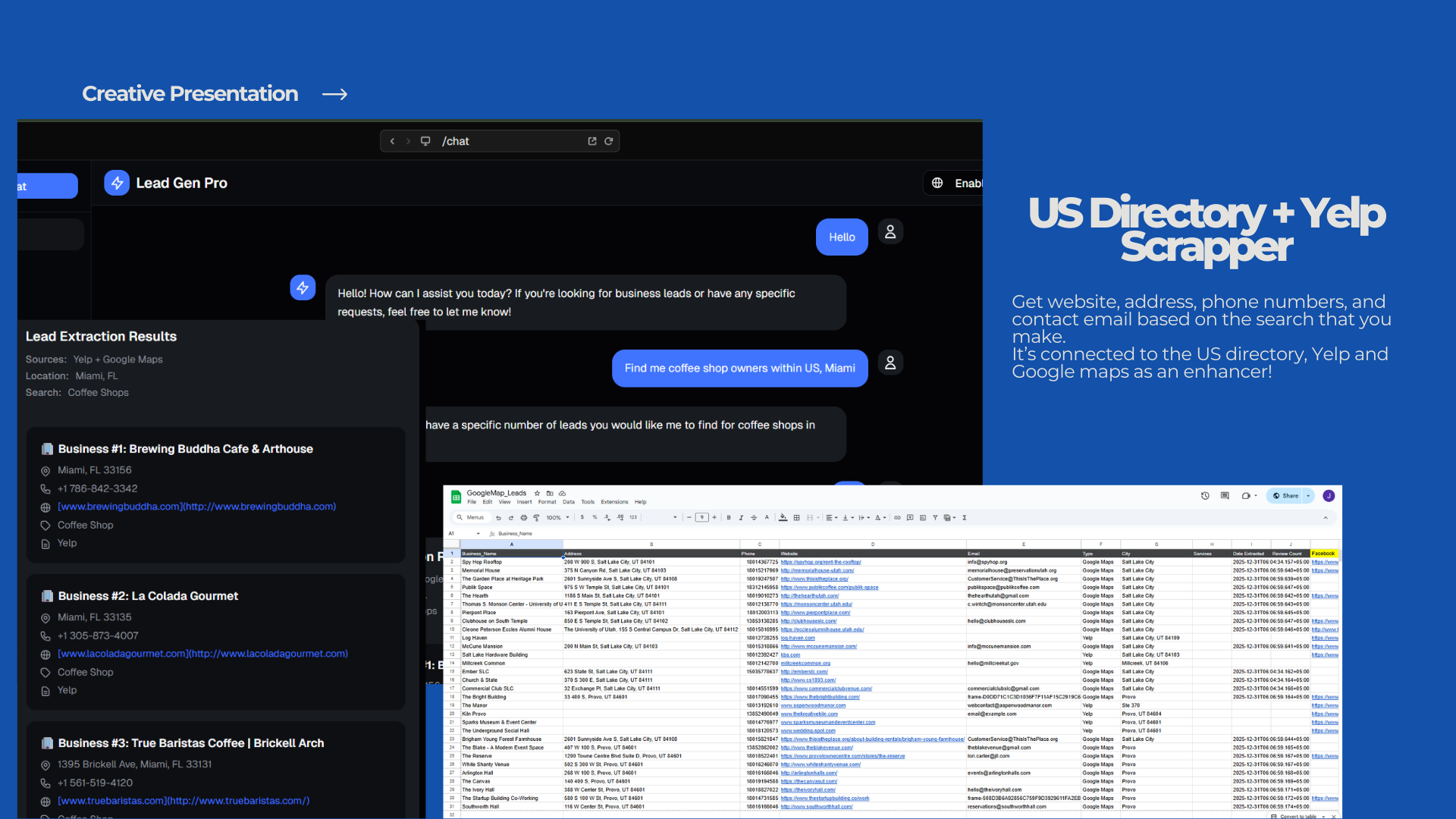This screenshot has height=819, width=1456.
Task: Open the Data menu in Sheets
Action: coord(569,502)
